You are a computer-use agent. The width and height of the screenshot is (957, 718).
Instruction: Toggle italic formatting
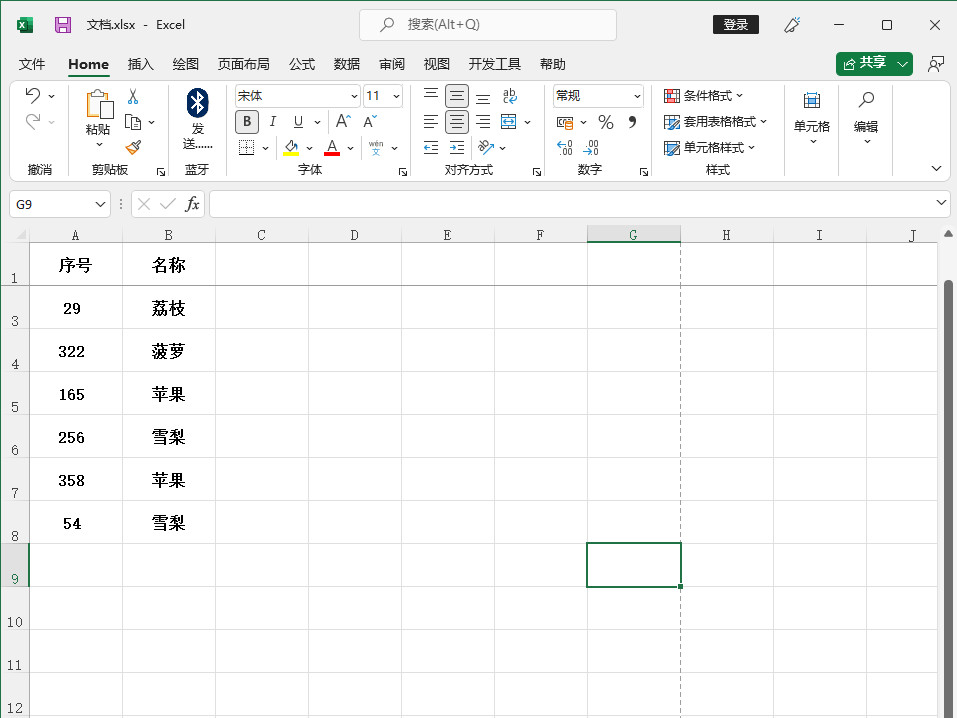(273, 121)
